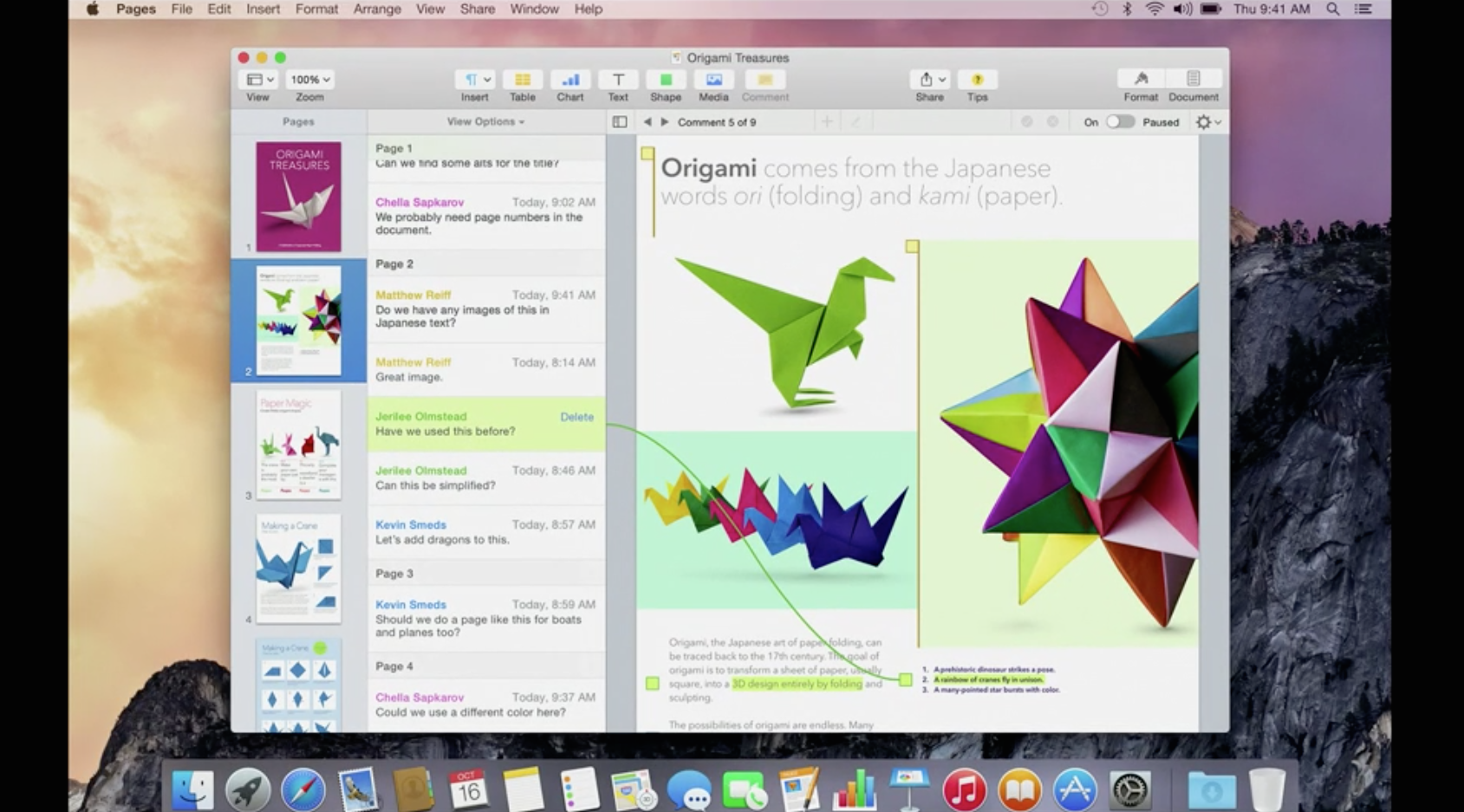
Task: Toggle comments from On to Paused
Action: point(1119,122)
